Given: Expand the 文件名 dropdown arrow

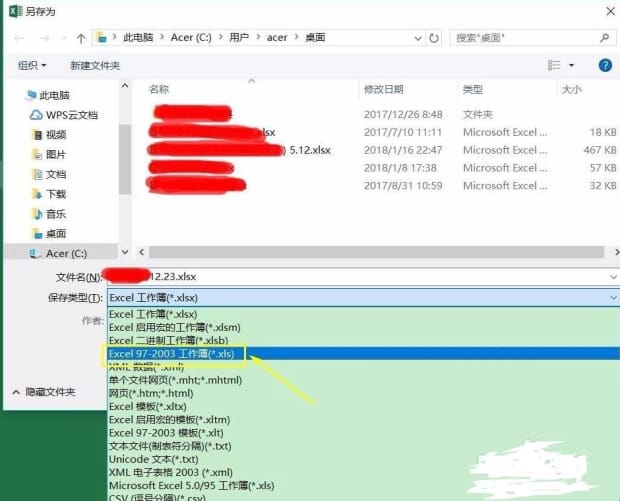Looking at the screenshot, I should (613, 277).
